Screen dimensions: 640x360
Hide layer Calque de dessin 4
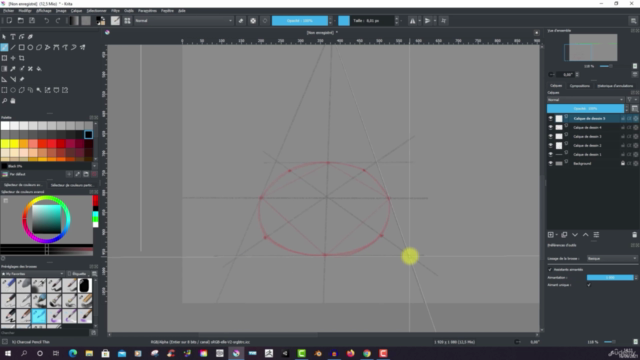(x=551, y=127)
